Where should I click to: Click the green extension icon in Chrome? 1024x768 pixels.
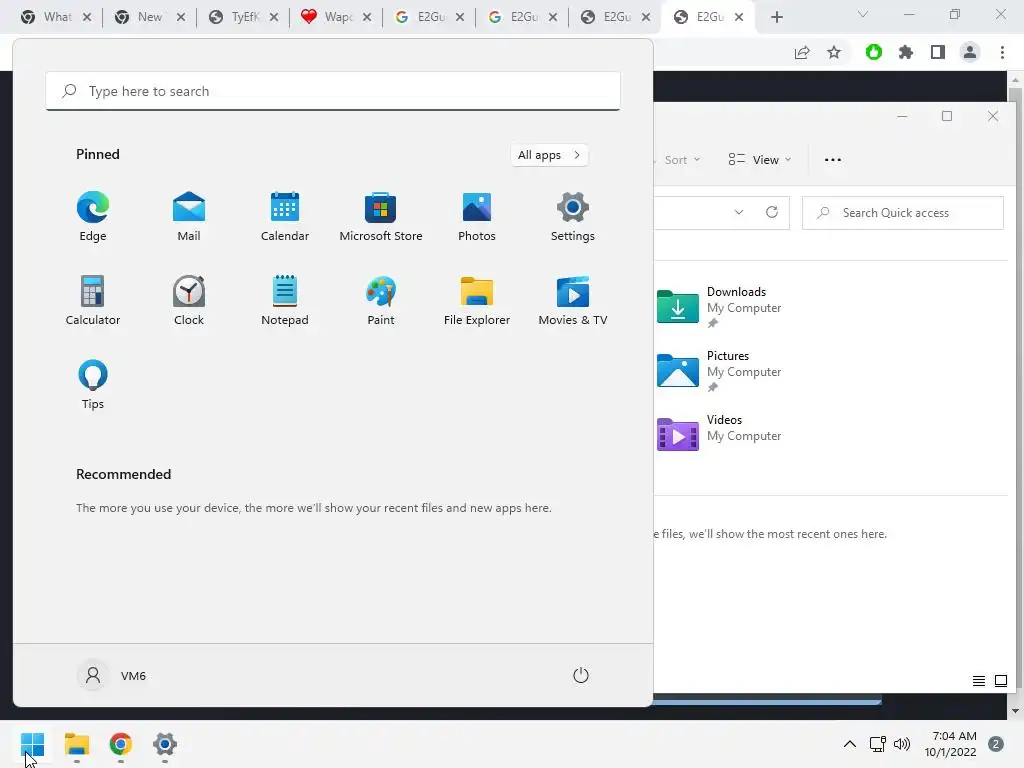(x=874, y=52)
